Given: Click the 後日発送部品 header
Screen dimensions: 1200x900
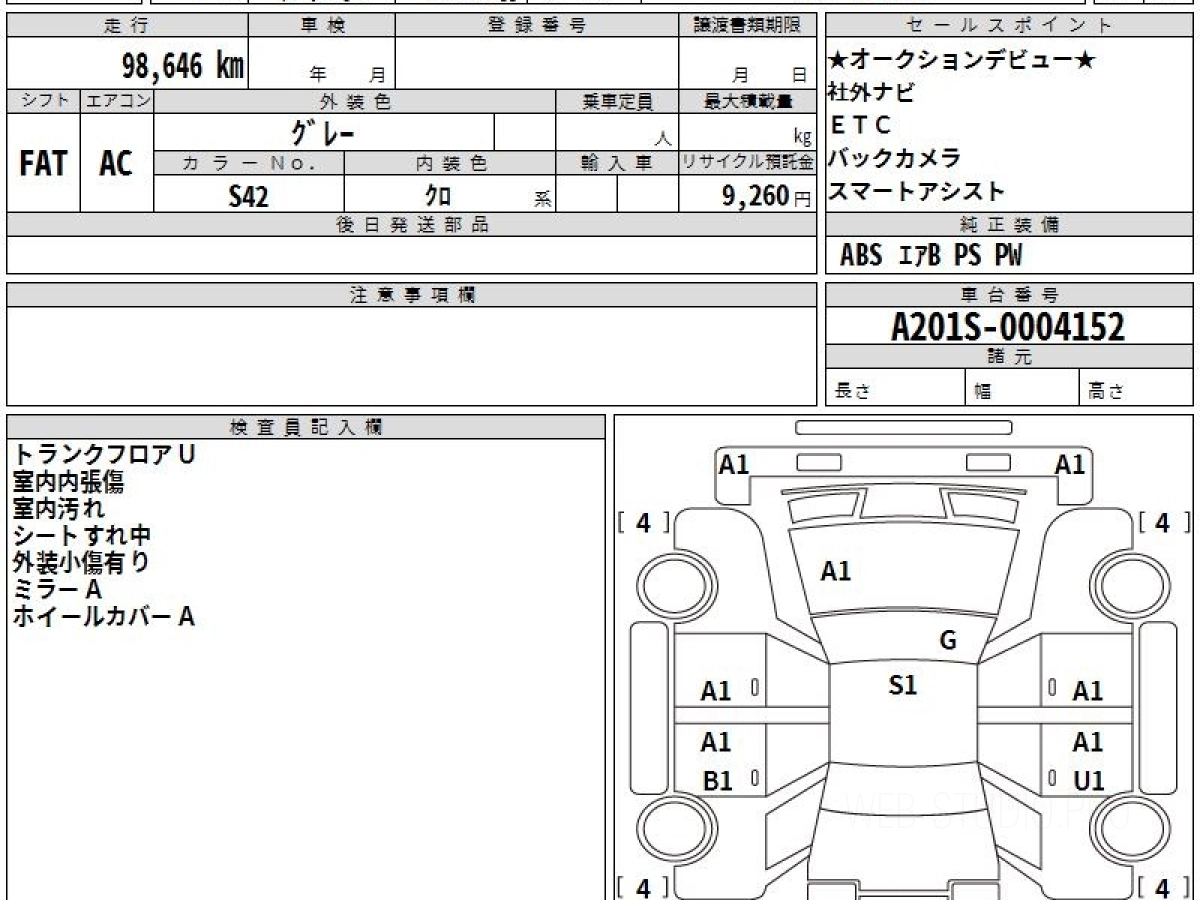Looking at the screenshot, I should coord(412,225).
